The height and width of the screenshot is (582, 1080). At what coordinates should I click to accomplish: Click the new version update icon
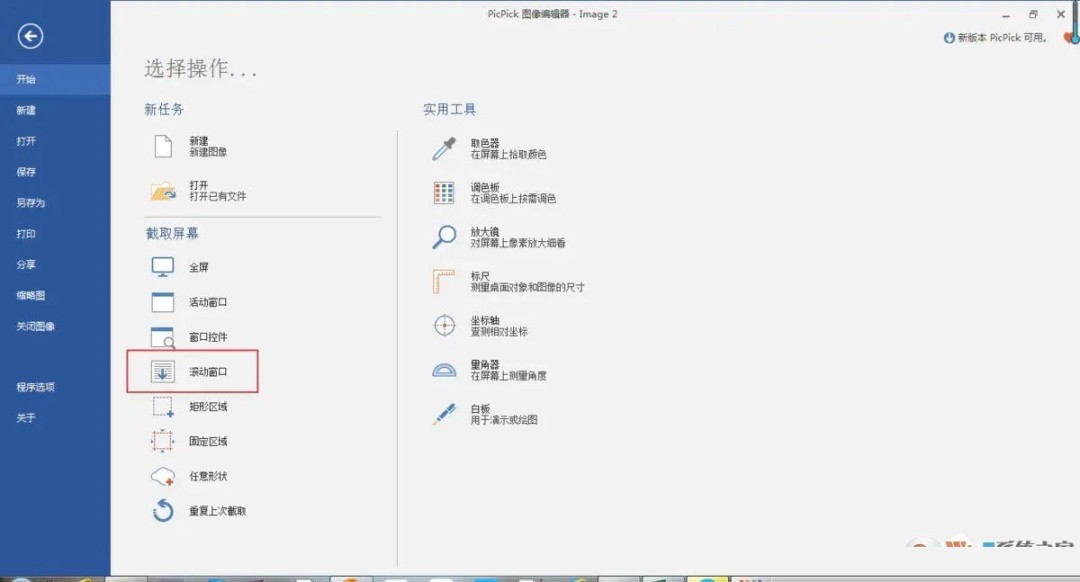[x=949, y=38]
